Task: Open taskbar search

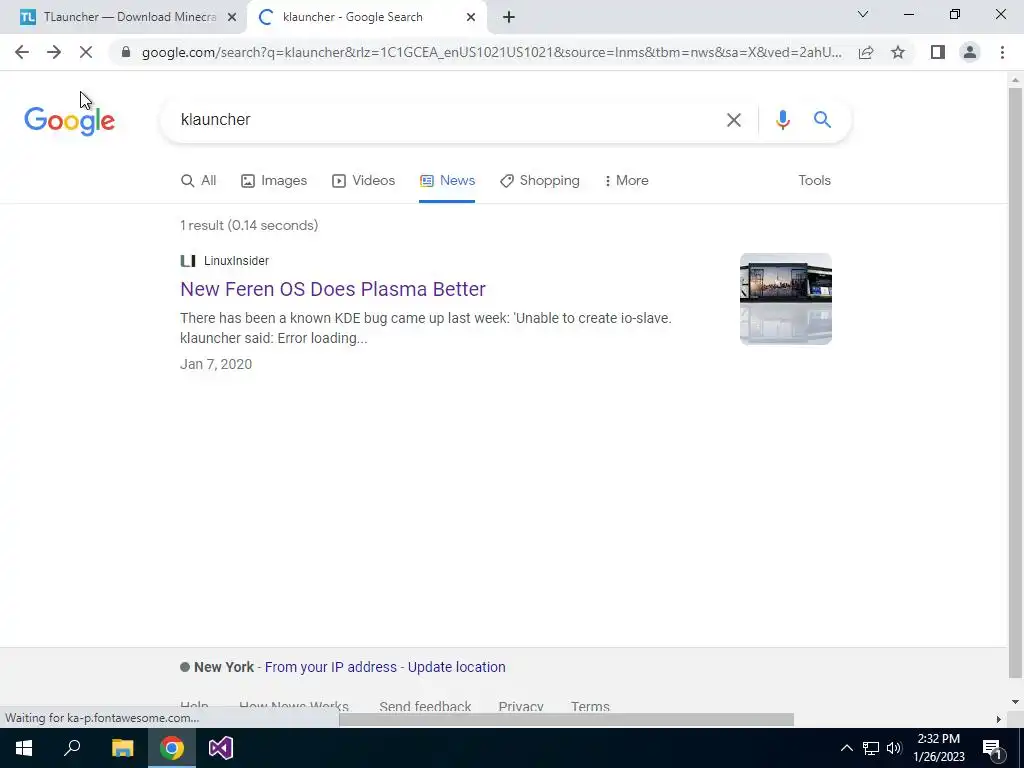Action: tap(72, 748)
